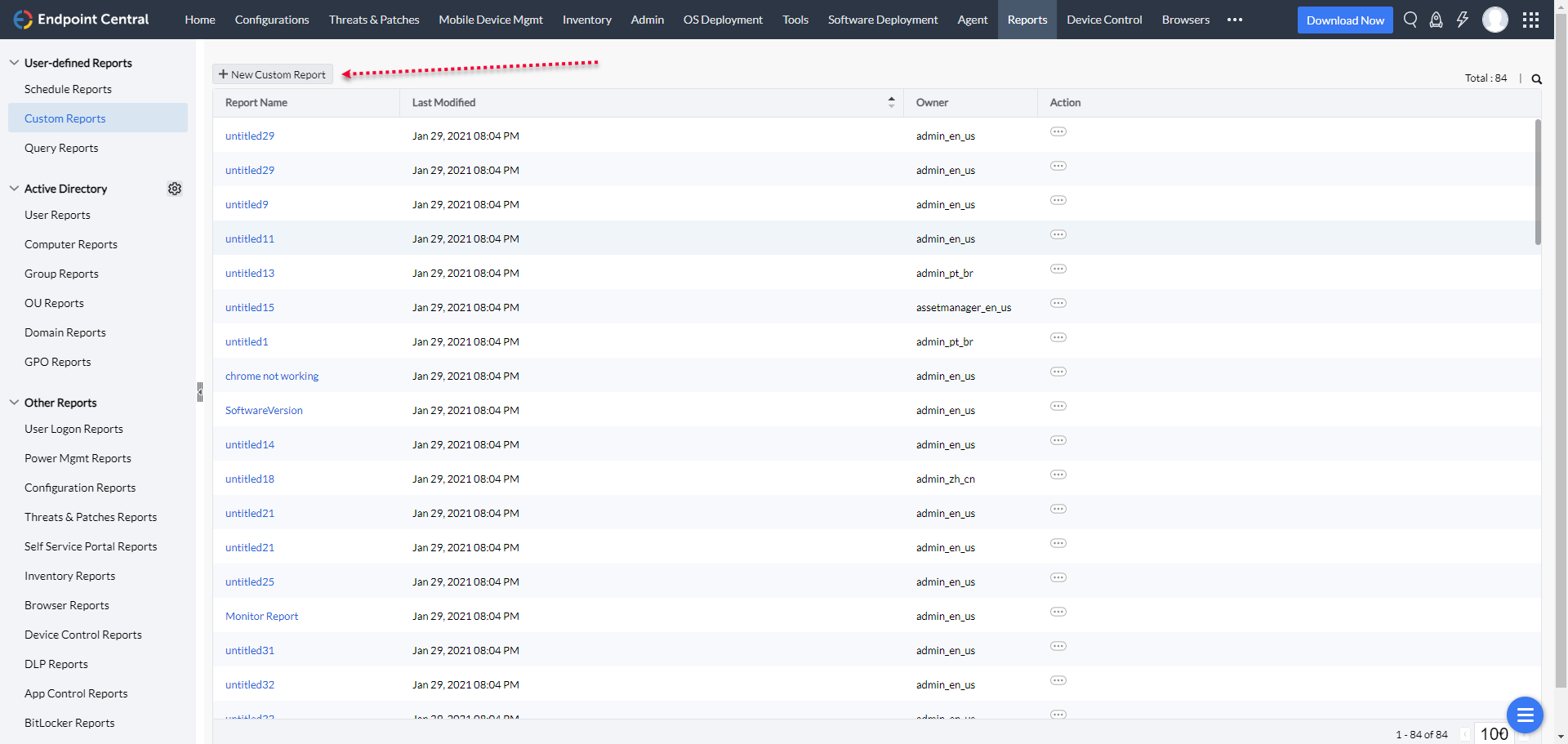Collapse the Other Reports section

(x=14, y=403)
